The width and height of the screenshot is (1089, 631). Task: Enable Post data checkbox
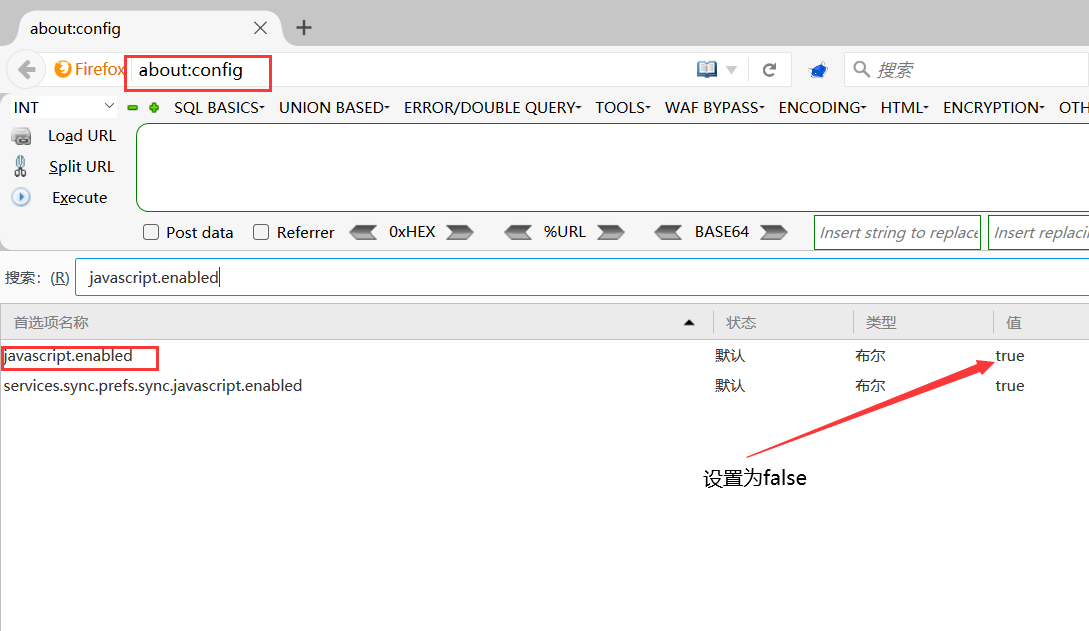tap(151, 232)
